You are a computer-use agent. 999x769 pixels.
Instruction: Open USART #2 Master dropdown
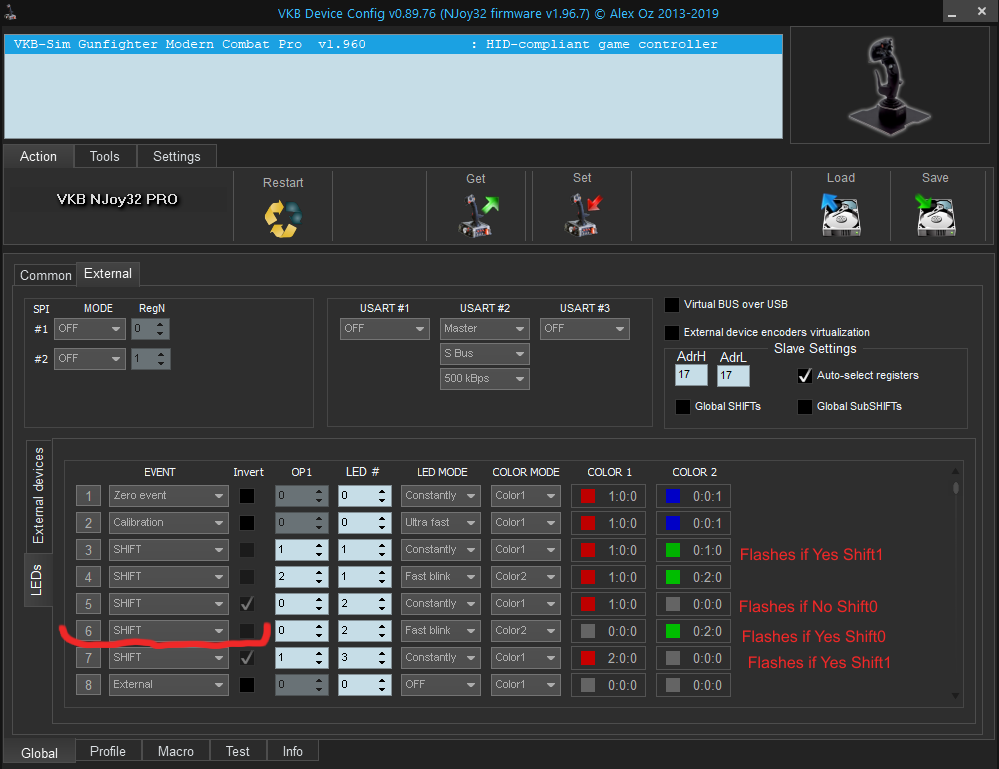pos(484,329)
